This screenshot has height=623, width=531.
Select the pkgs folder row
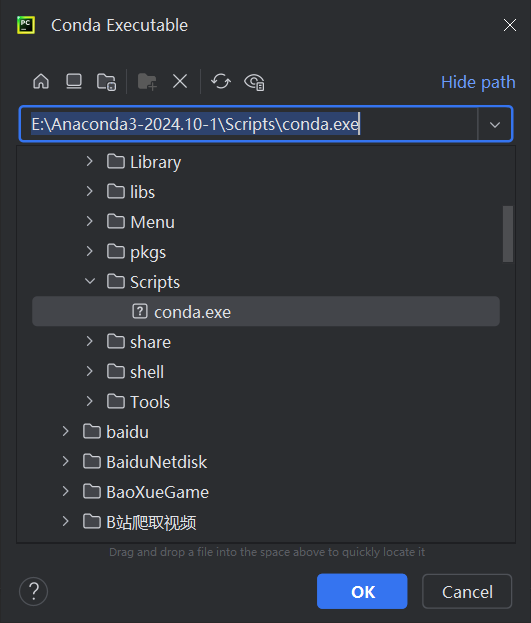pyautogui.click(x=266, y=252)
